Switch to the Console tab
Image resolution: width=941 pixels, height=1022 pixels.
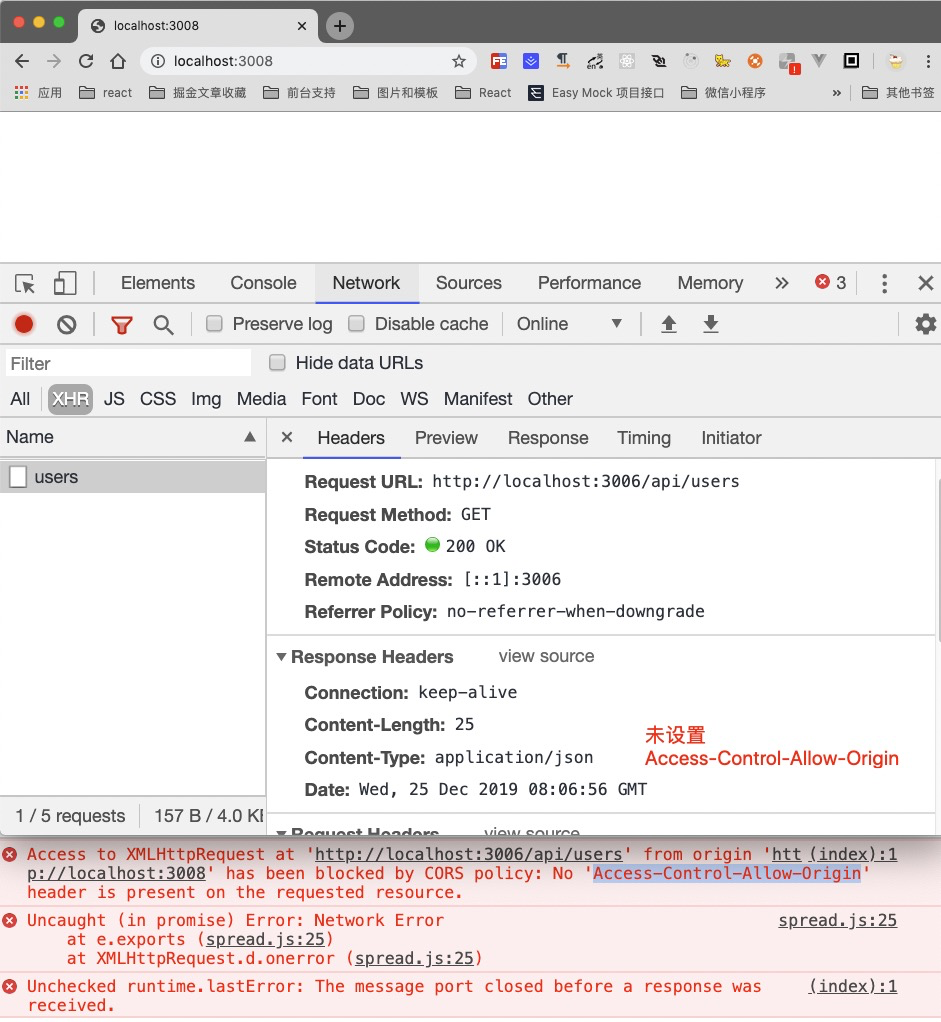coord(263,283)
